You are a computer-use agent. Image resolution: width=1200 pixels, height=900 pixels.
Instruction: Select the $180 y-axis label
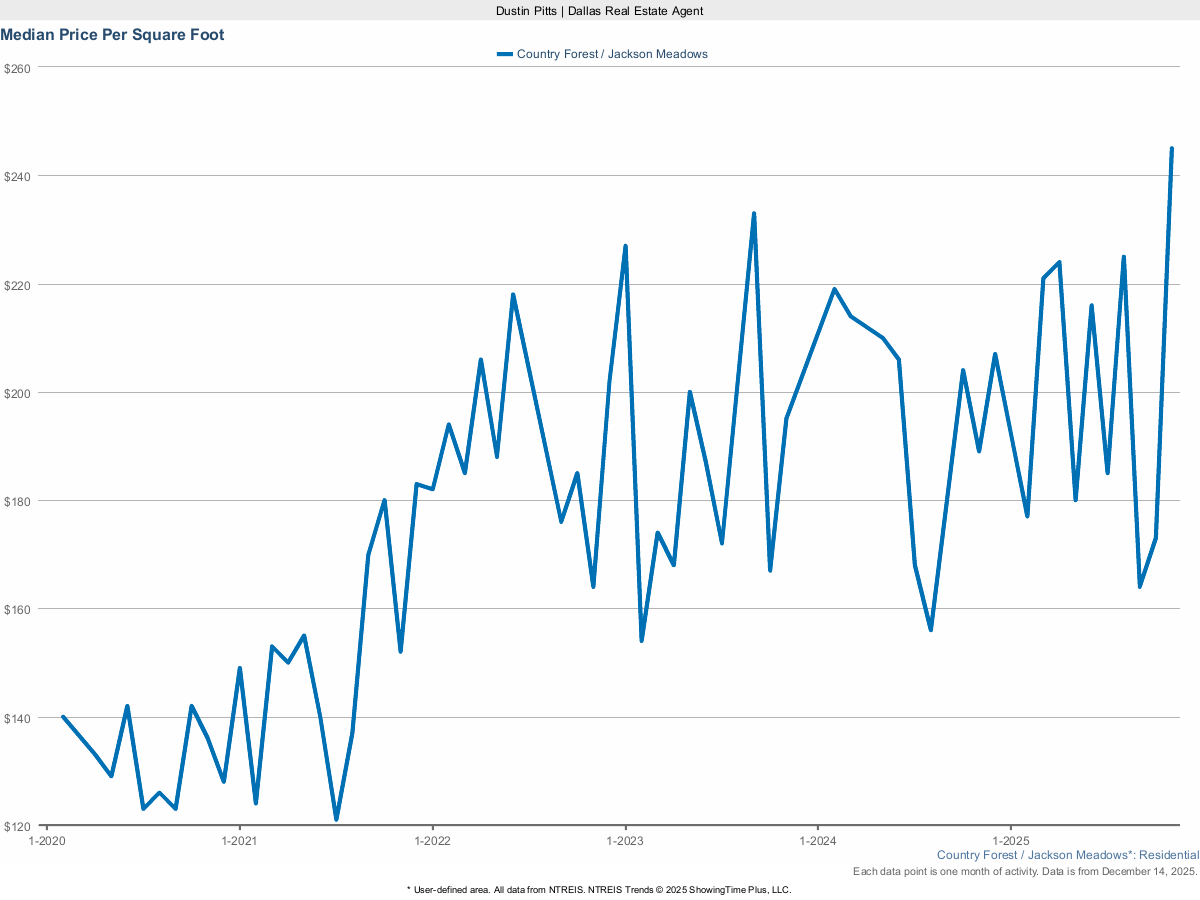tap(18, 501)
